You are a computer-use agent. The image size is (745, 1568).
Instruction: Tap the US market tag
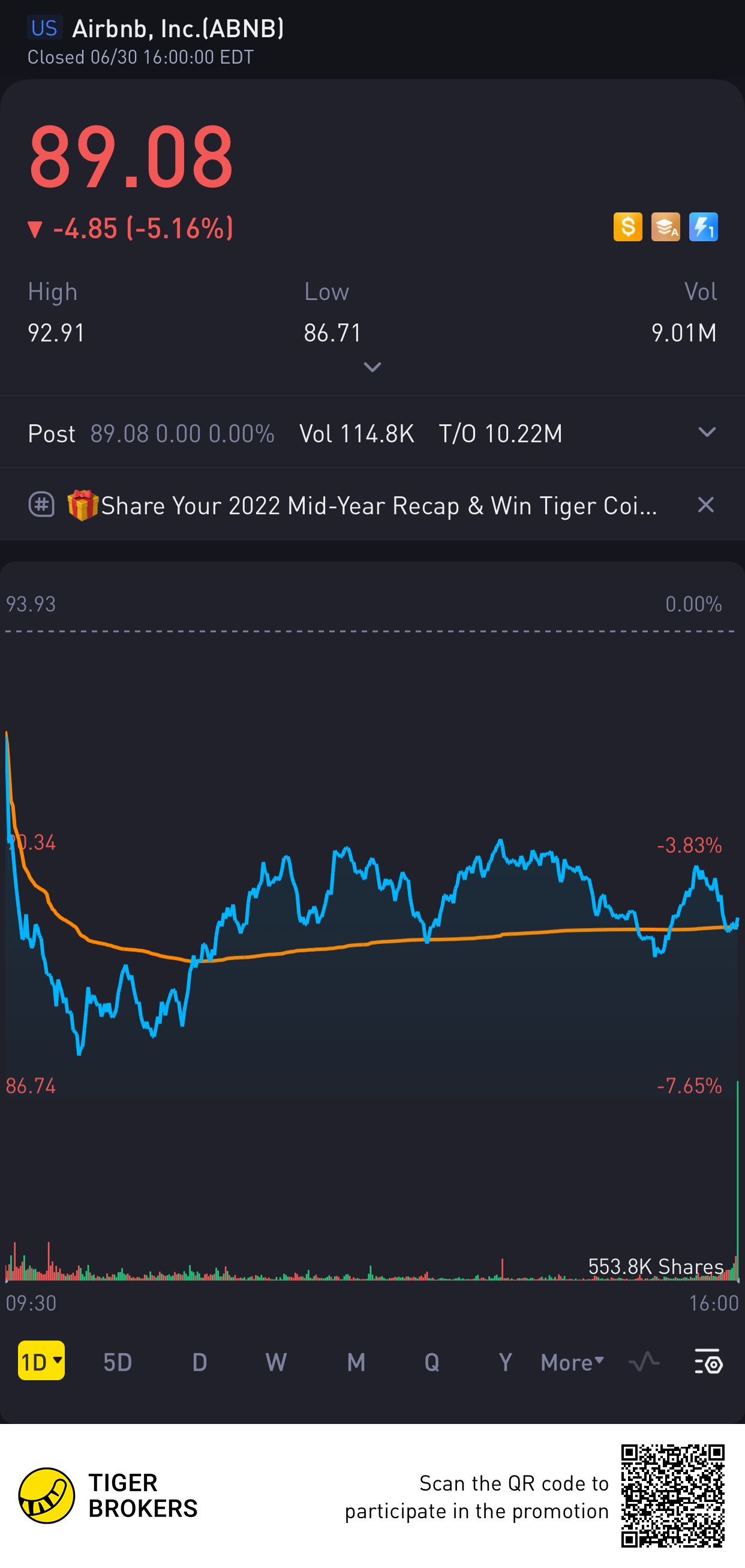[x=44, y=29]
